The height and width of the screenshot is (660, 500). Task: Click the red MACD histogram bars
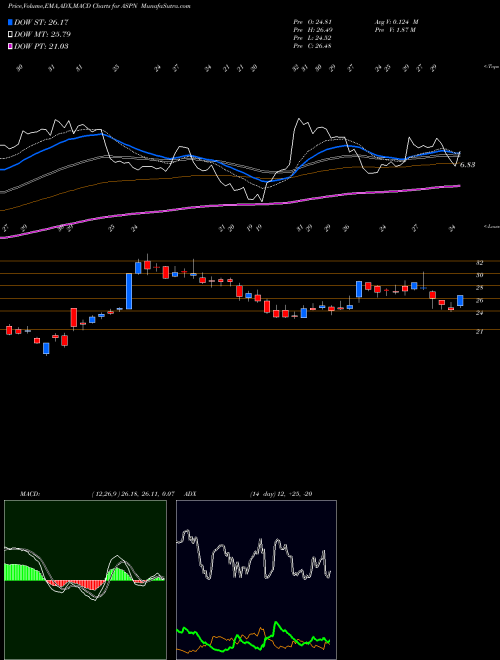[76, 585]
